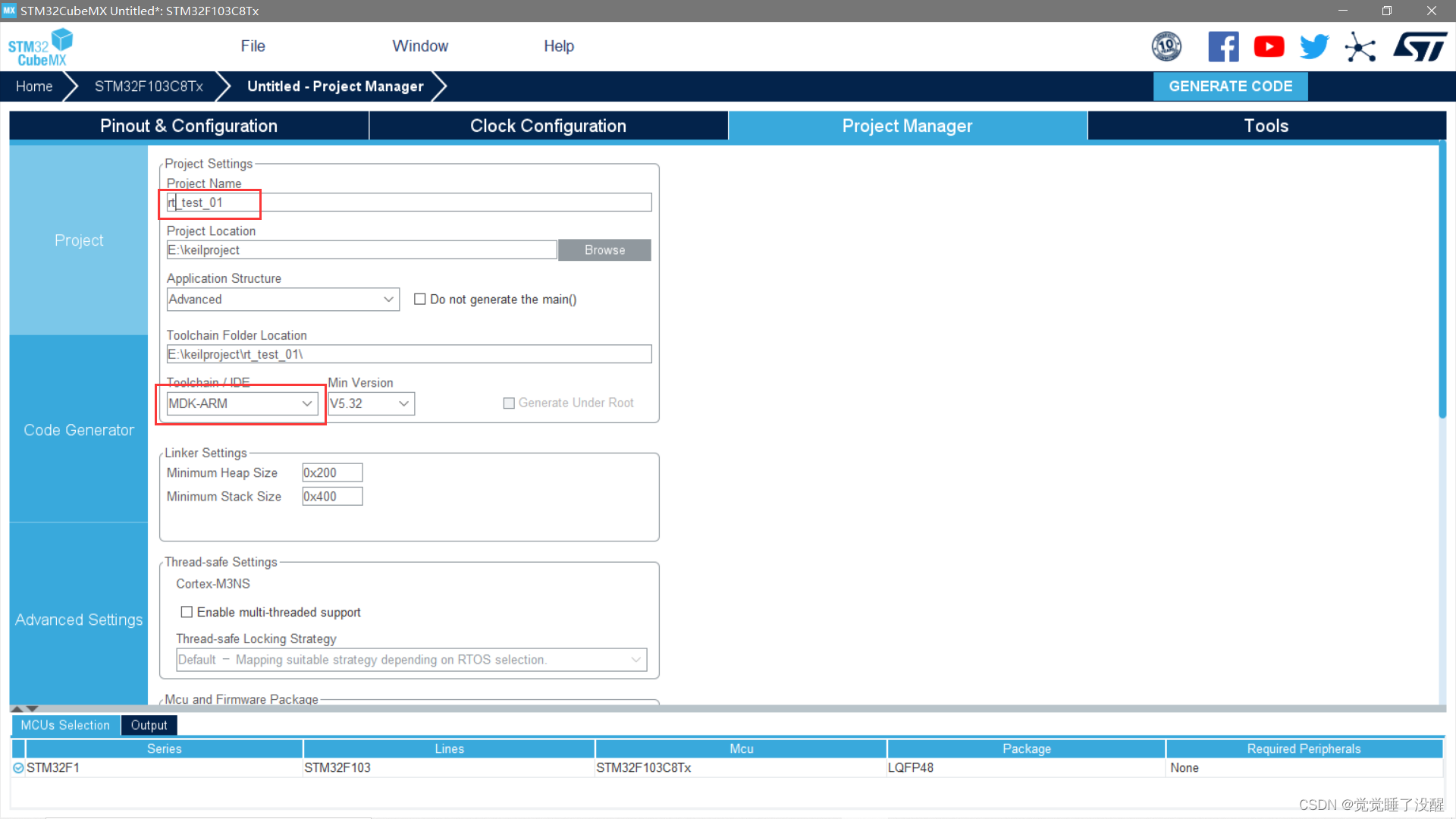Image resolution: width=1456 pixels, height=819 pixels.
Task: Toggle Enable multi-threaded support checkbox
Action: [186, 611]
